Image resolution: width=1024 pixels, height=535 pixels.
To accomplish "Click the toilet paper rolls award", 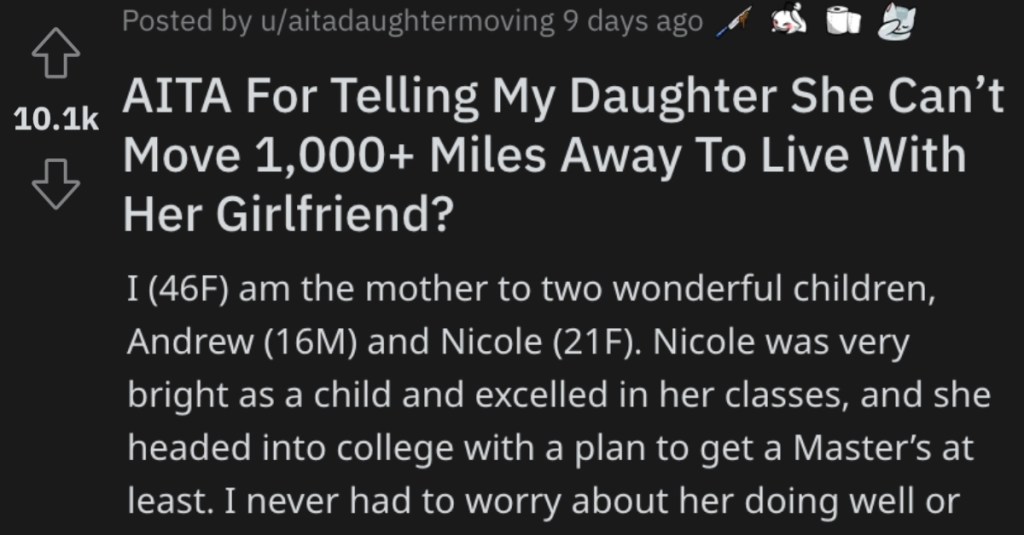I will pyautogui.click(x=844, y=21).
